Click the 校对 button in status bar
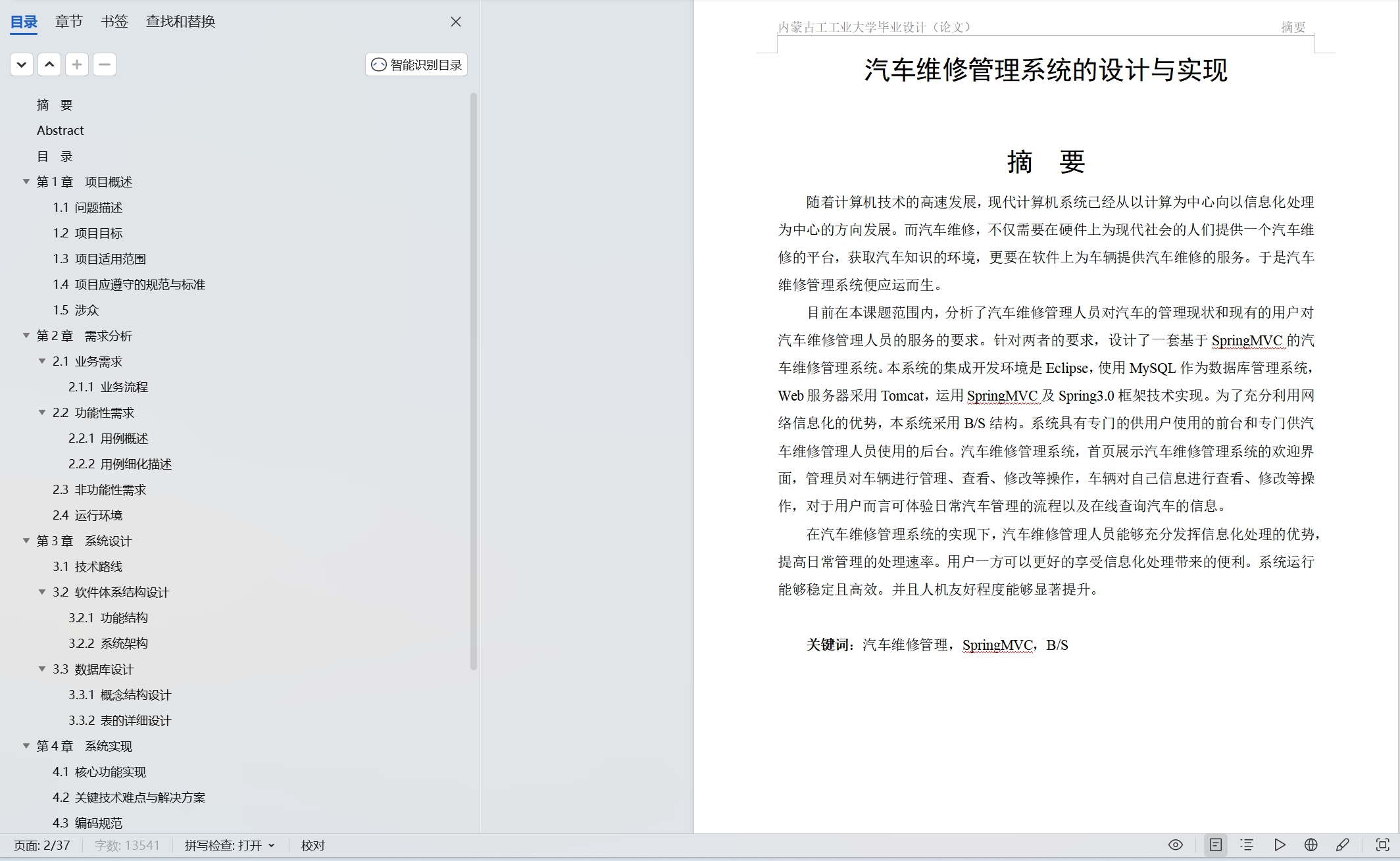The image size is (1400, 861). pos(313,845)
